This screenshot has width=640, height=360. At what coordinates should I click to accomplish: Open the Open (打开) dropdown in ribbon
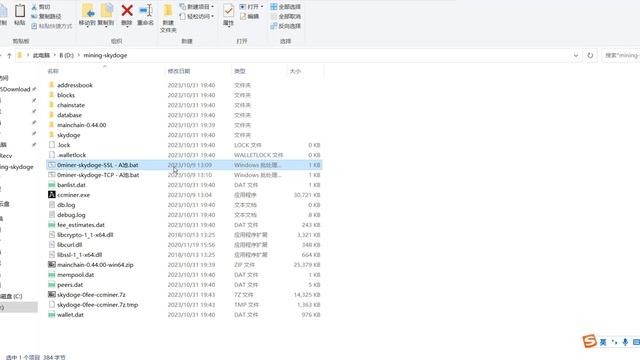251,7
